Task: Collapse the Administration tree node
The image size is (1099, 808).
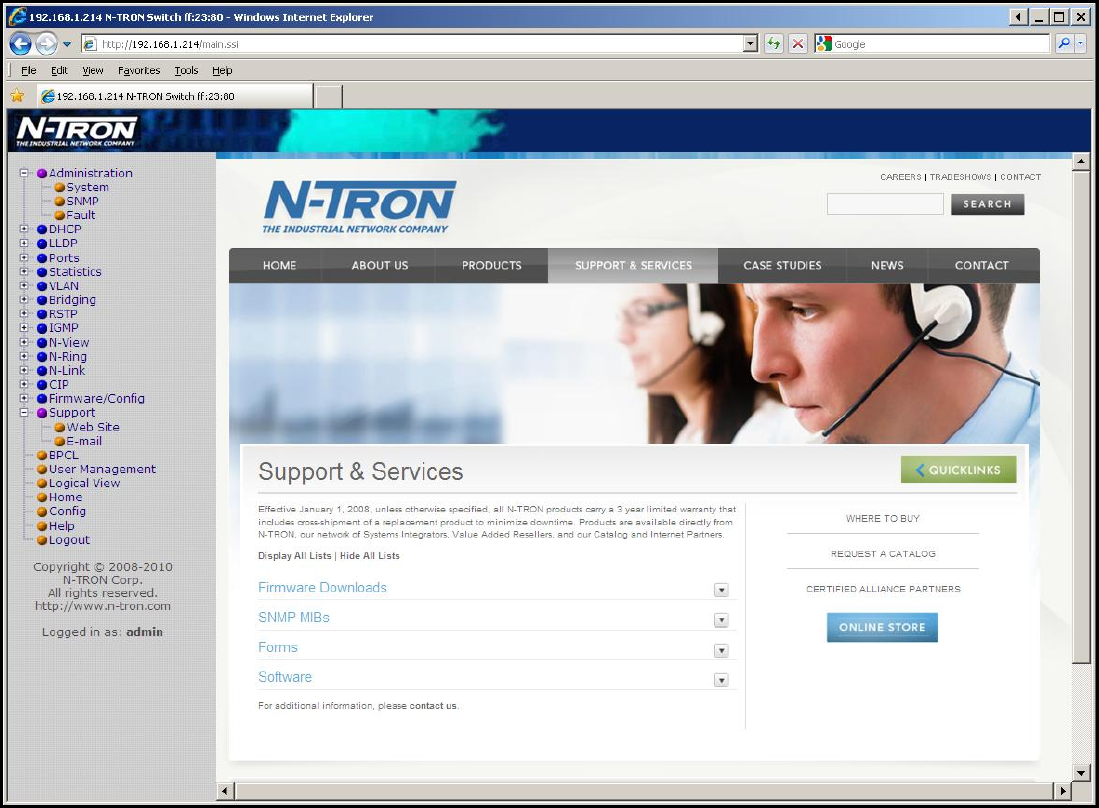Action: click(x=24, y=172)
